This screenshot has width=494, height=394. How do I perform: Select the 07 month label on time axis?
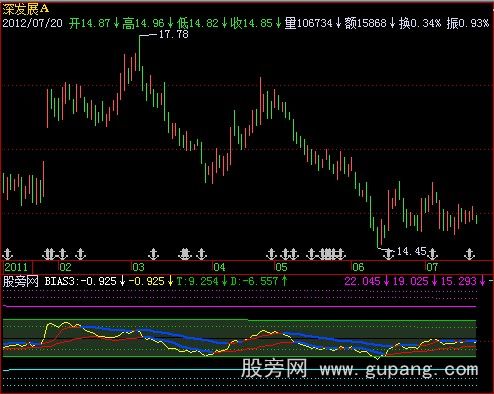point(432,267)
